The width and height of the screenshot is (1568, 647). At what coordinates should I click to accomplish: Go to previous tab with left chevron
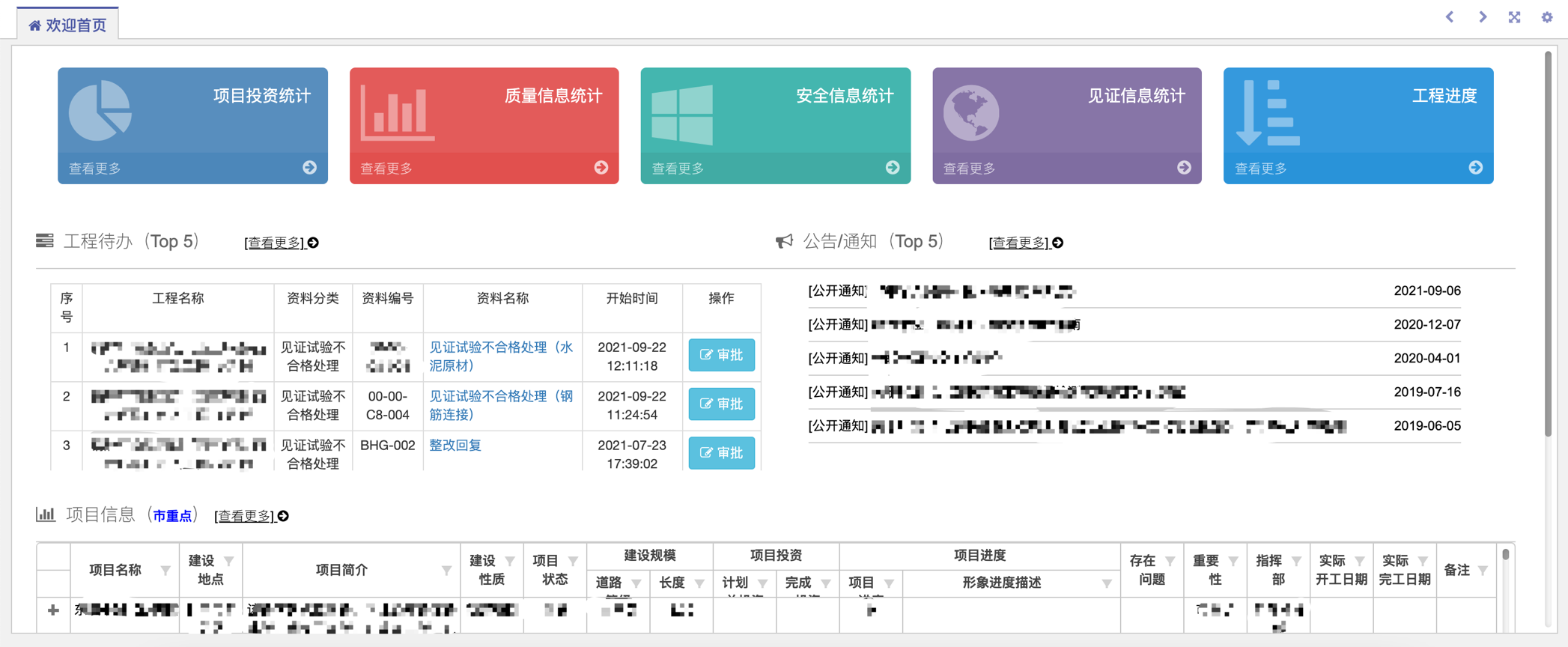click(x=1450, y=17)
